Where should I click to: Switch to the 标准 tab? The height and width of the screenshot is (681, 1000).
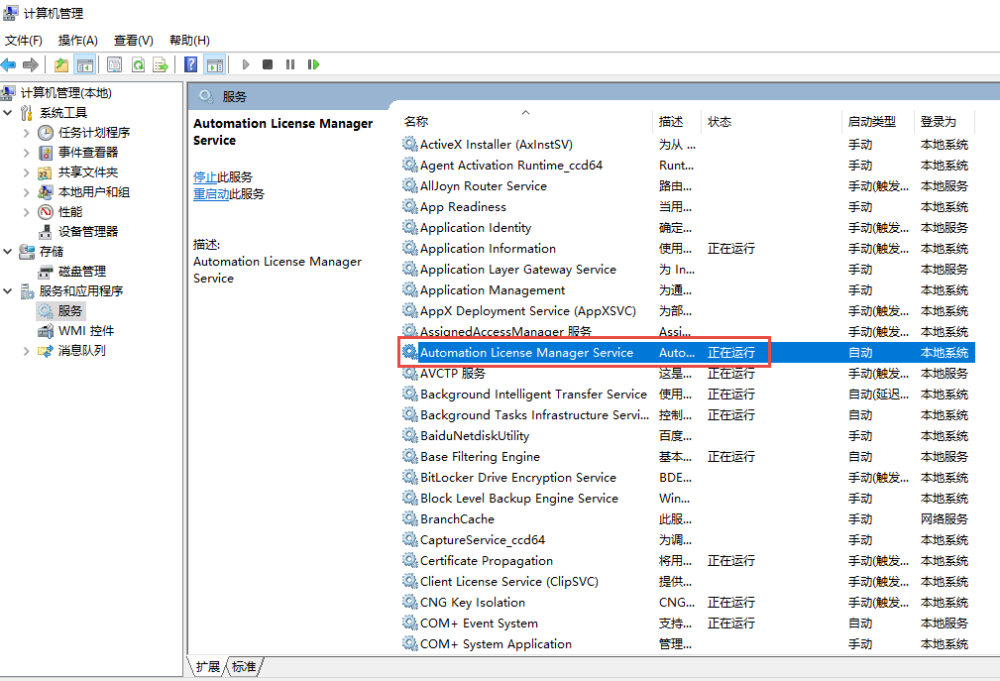[x=243, y=666]
